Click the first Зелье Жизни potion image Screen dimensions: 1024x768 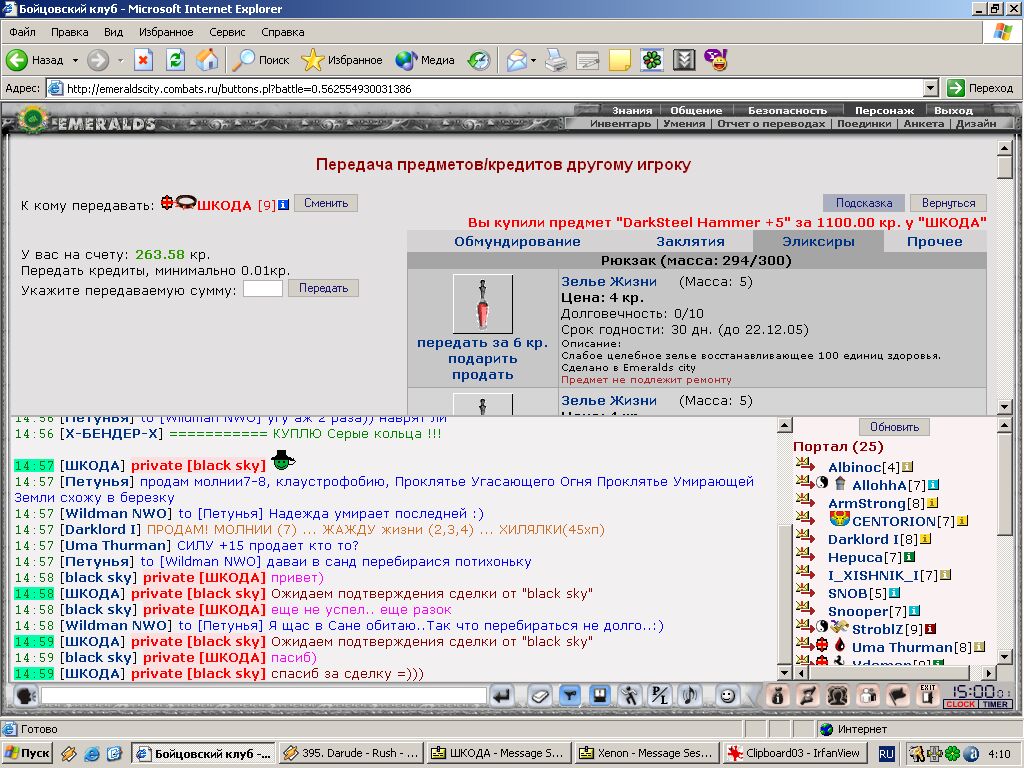(x=483, y=304)
